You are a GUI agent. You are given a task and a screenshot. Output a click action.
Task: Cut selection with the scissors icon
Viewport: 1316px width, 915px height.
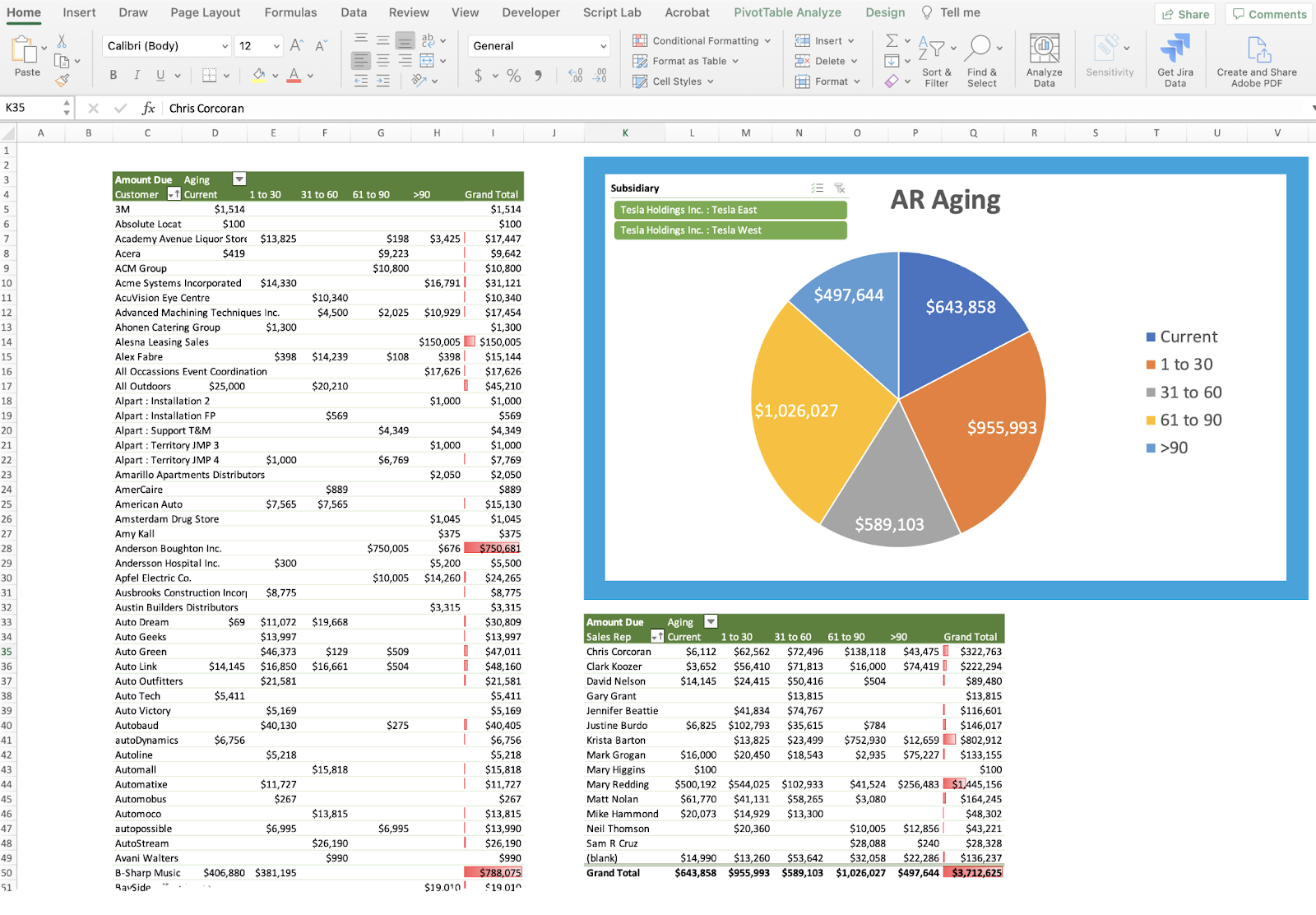coord(62,41)
